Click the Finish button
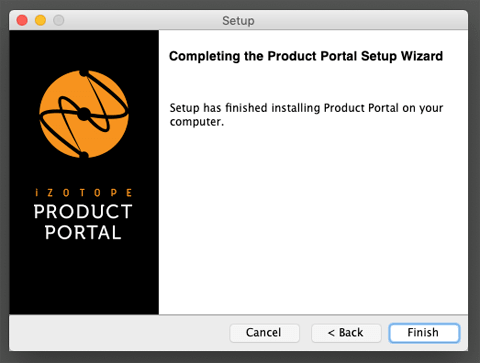Screen dimensions: 480x363 click(x=424, y=333)
